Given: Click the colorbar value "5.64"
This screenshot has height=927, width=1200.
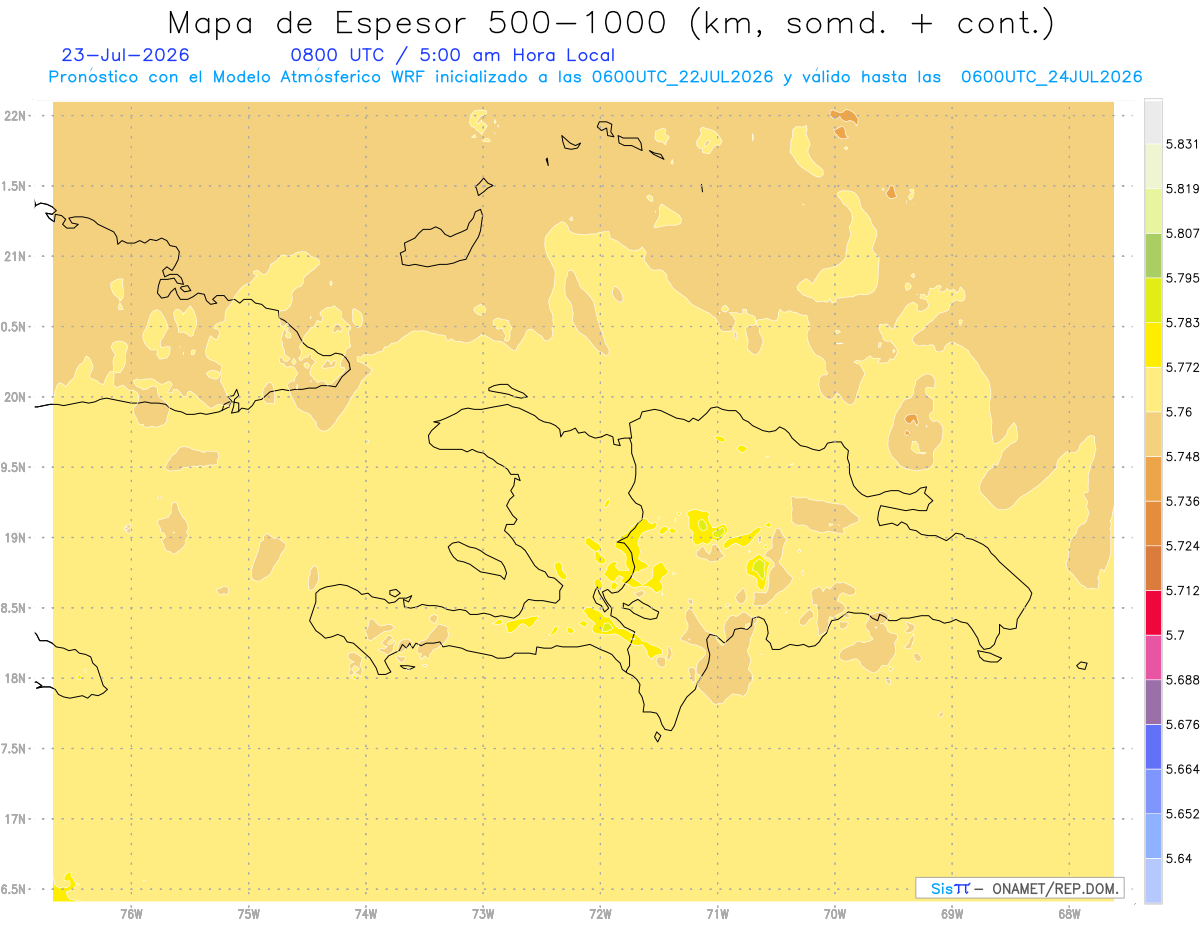Looking at the screenshot, I should click(x=1179, y=858).
